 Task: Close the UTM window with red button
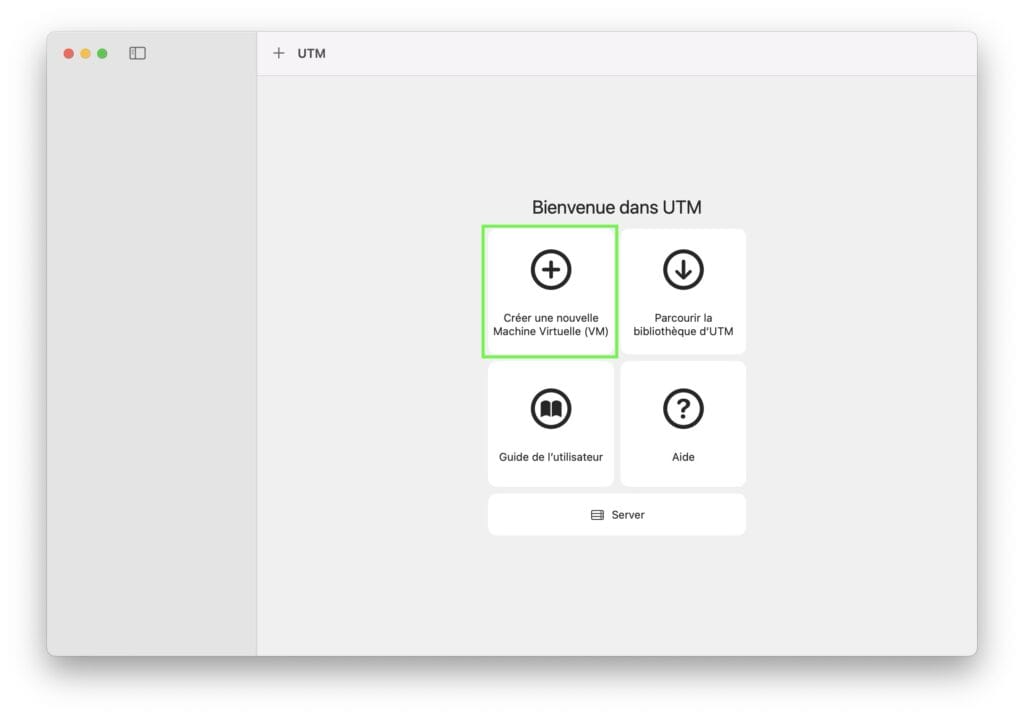click(x=69, y=54)
